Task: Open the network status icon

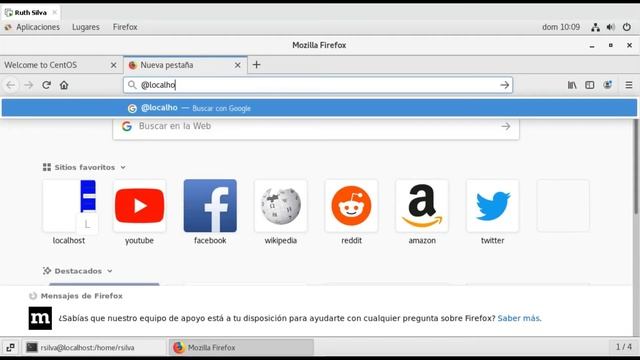Action: [596, 27]
